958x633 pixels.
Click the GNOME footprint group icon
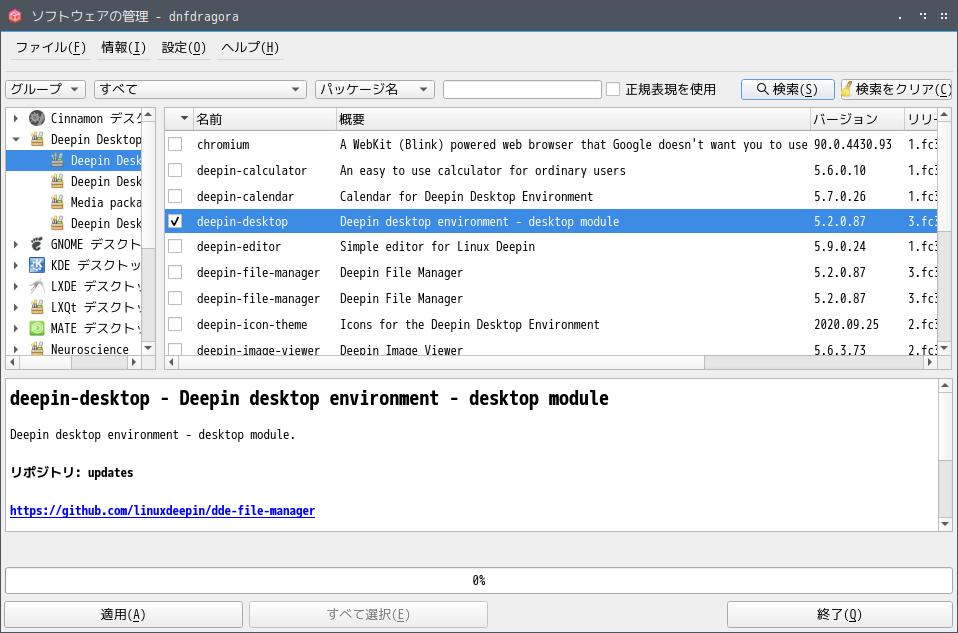[x=37, y=244]
